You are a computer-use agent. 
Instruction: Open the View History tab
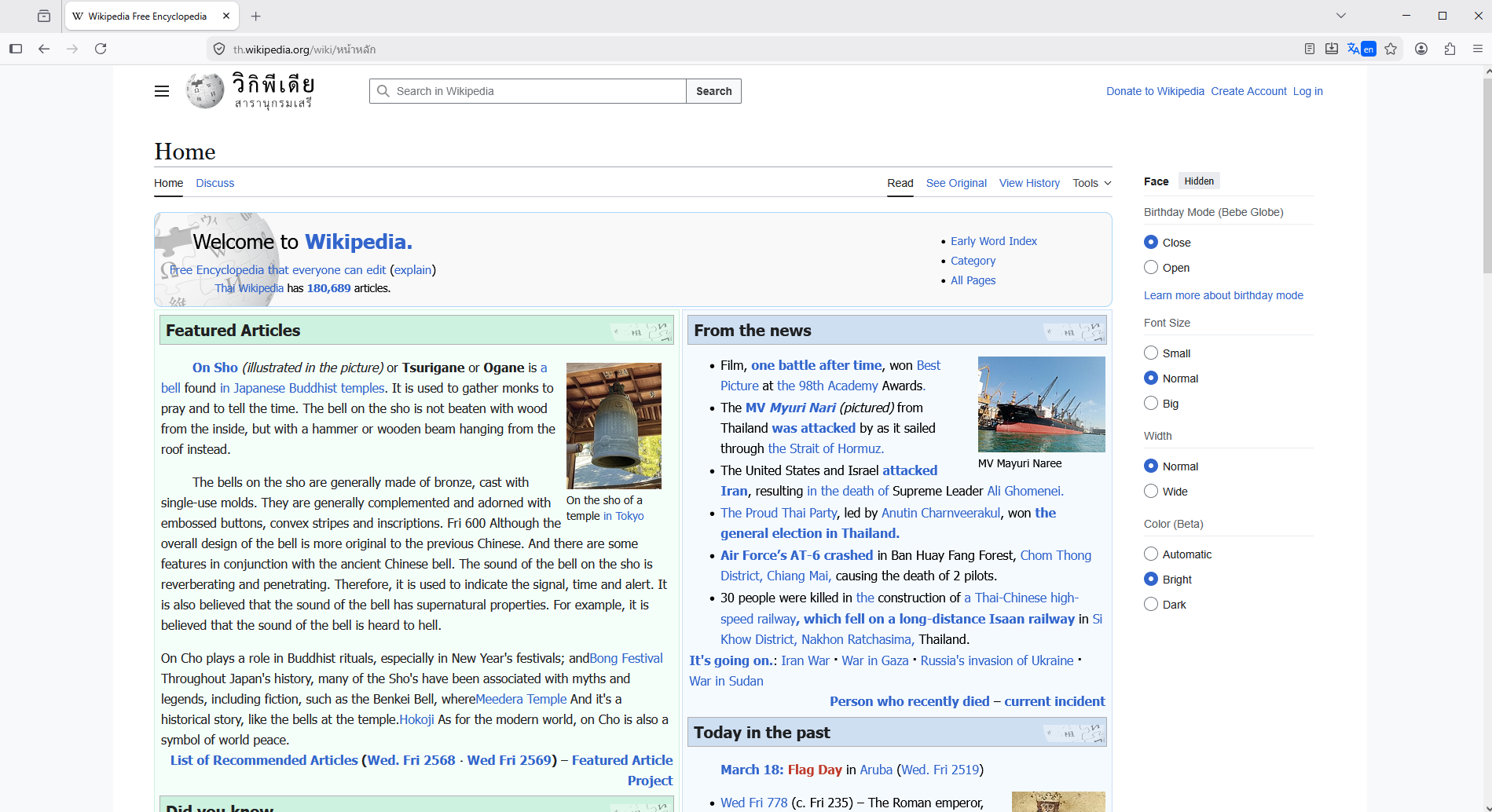tap(1029, 183)
